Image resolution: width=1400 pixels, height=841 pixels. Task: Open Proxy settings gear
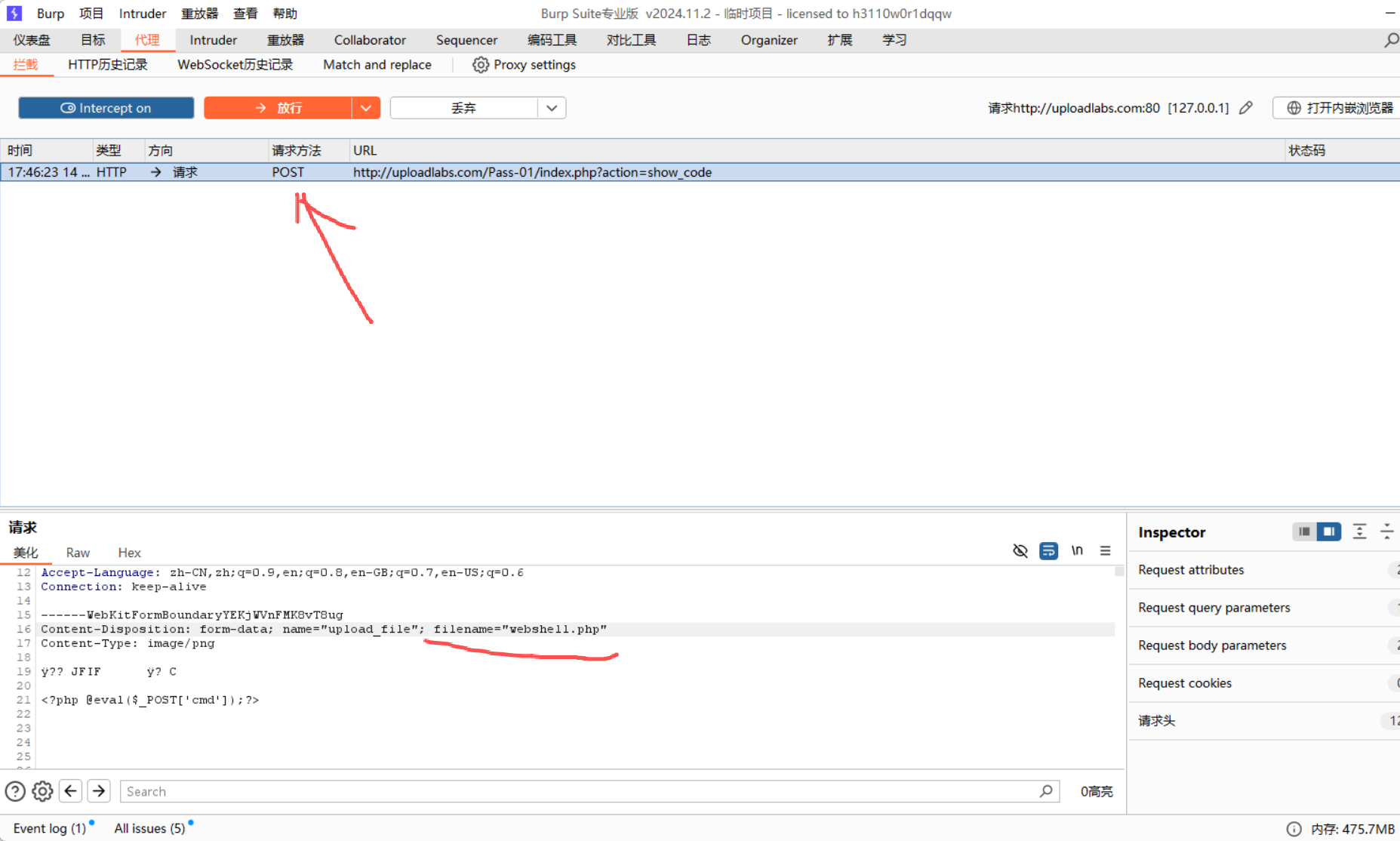(x=480, y=65)
